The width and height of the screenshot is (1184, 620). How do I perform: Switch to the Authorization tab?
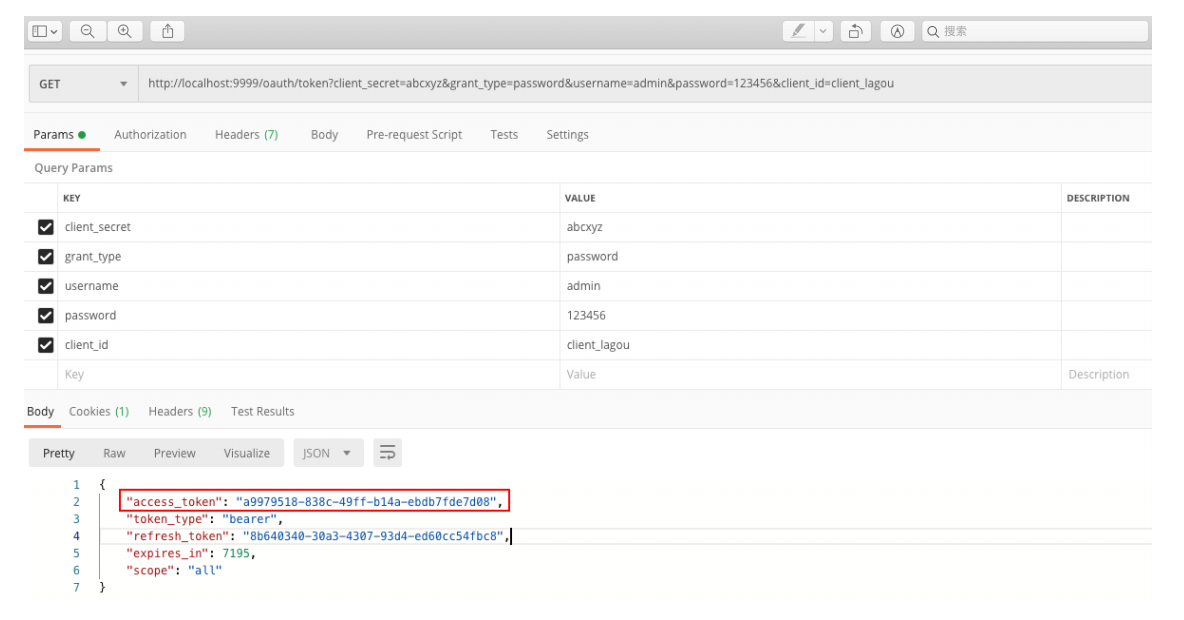(150, 134)
